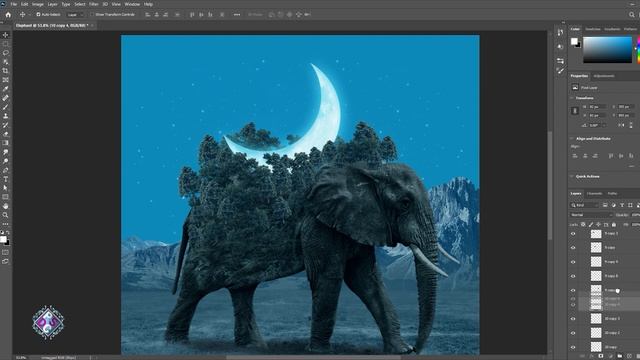Collapse the Align and Distribute section
Screen dimensions: 640x360
[x=572, y=139]
